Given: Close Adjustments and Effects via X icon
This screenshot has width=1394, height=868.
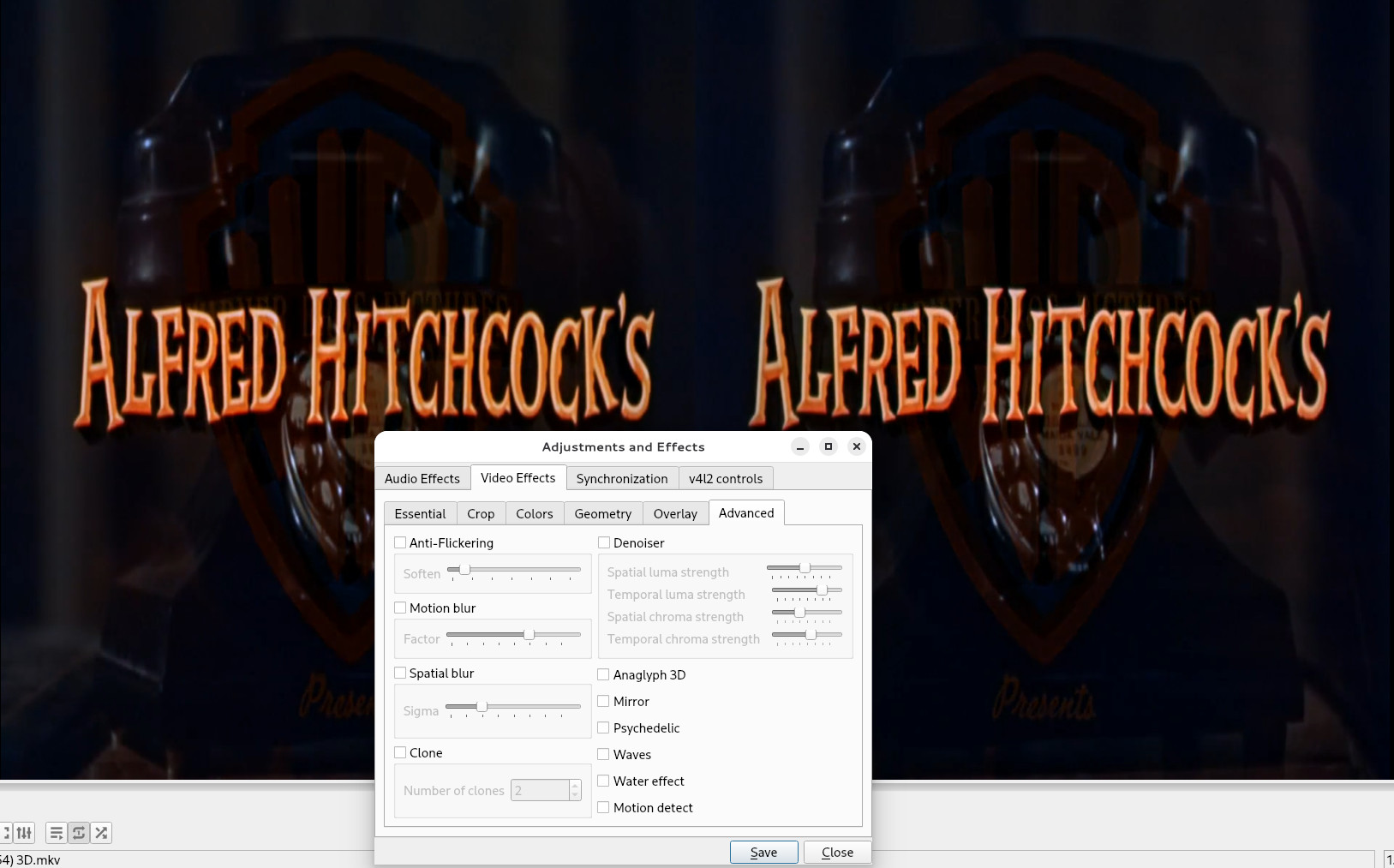Looking at the screenshot, I should point(856,446).
